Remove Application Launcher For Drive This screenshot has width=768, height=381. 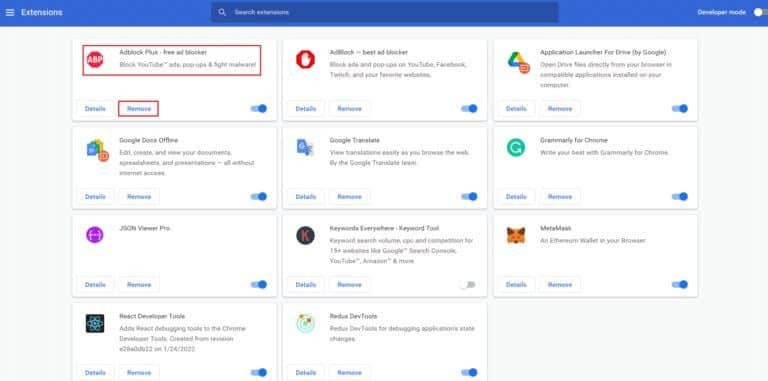pos(560,109)
